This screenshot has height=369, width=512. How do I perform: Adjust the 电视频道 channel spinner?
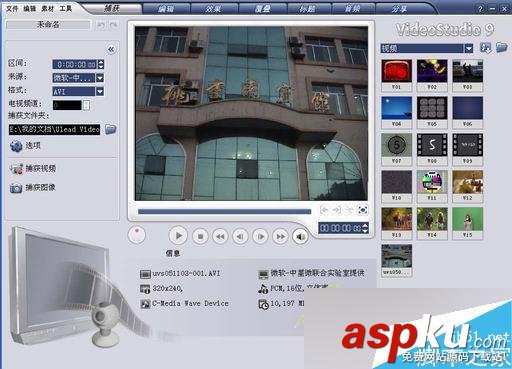tap(87, 105)
